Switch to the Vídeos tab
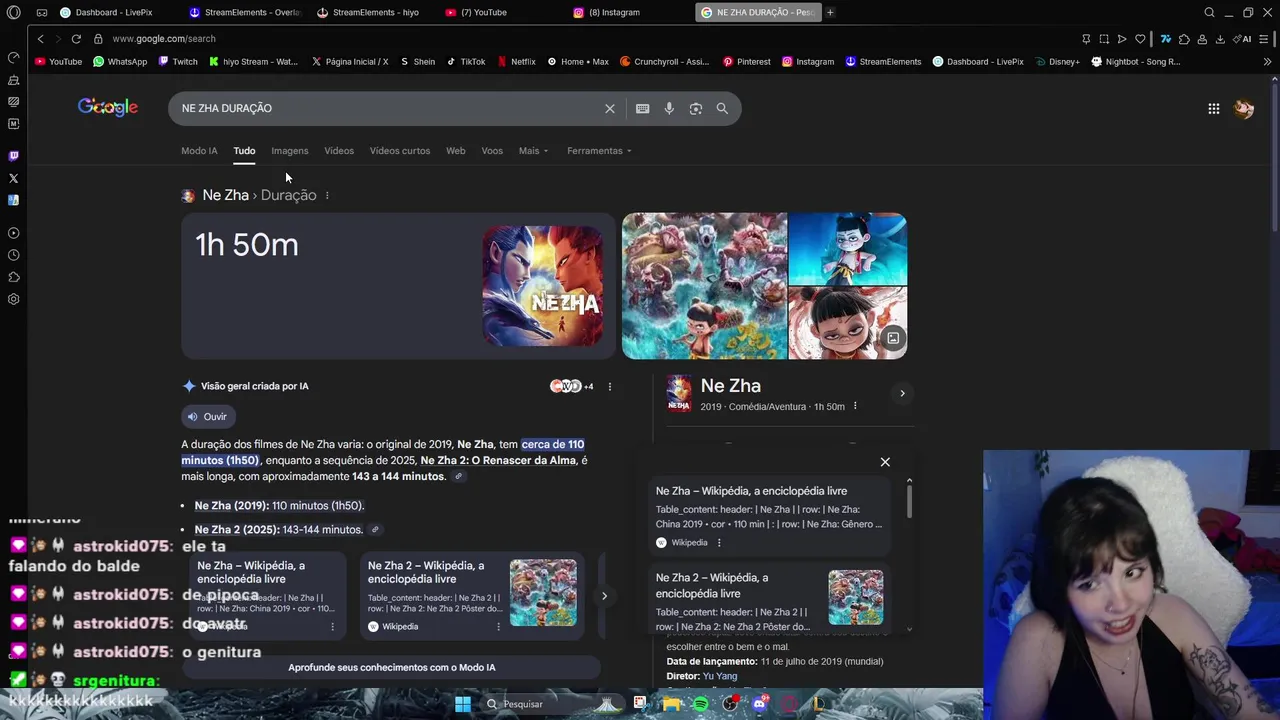The width and height of the screenshot is (1280, 720). coord(339,151)
